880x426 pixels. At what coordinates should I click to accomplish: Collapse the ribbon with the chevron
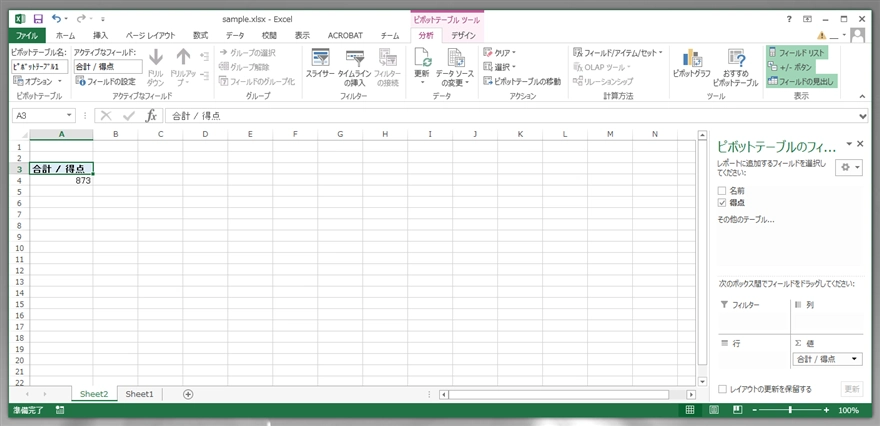862,97
